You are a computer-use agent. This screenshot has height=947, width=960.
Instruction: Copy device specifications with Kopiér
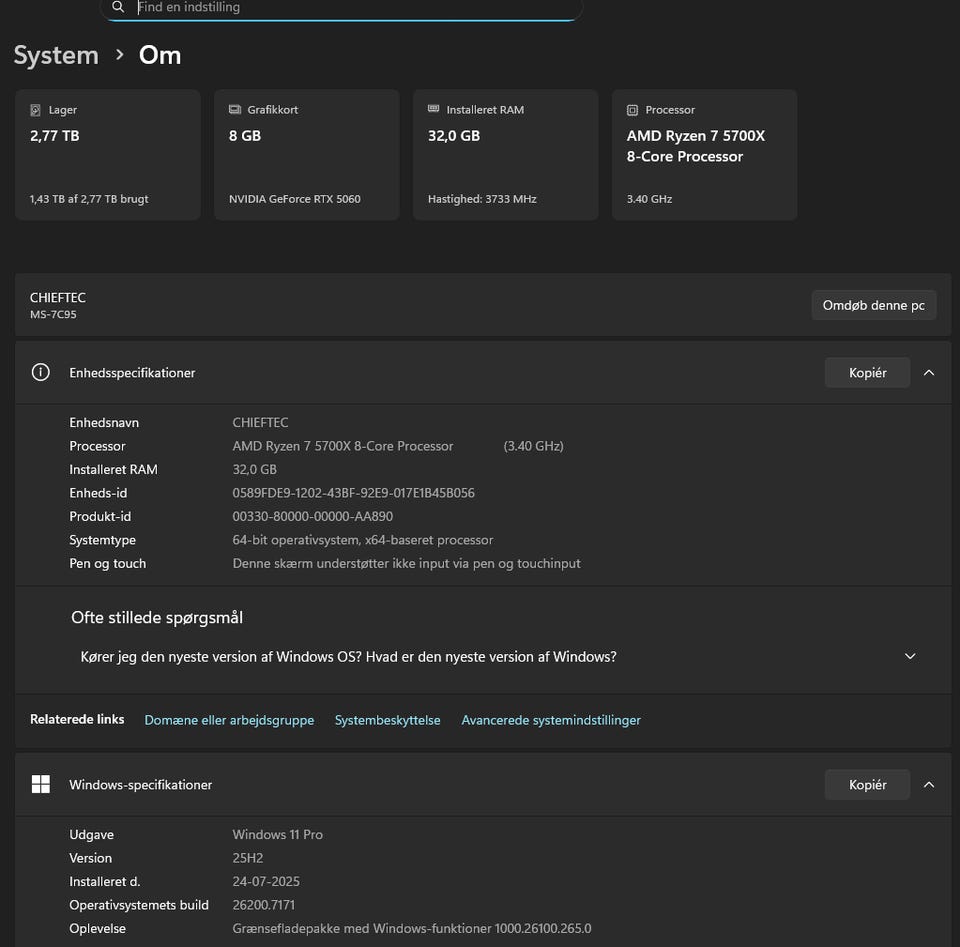coord(867,373)
